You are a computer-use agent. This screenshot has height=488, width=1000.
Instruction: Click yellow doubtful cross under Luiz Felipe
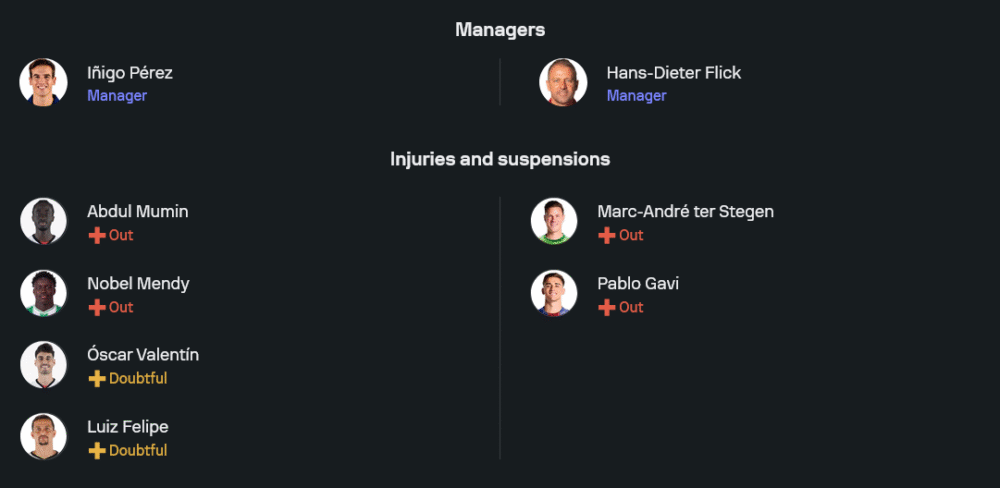point(97,451)
